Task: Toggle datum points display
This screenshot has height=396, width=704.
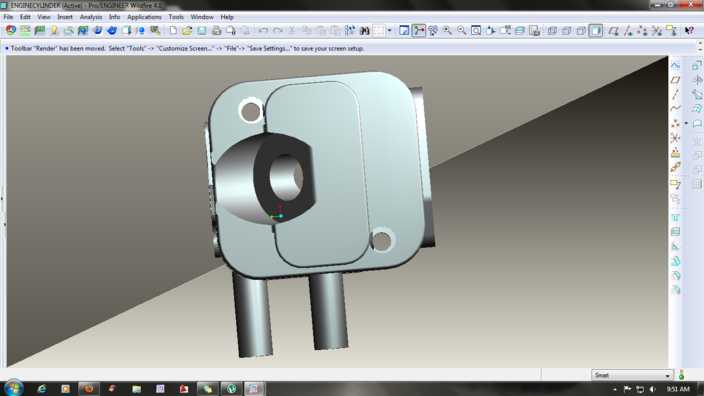Action: pos(642,31)
